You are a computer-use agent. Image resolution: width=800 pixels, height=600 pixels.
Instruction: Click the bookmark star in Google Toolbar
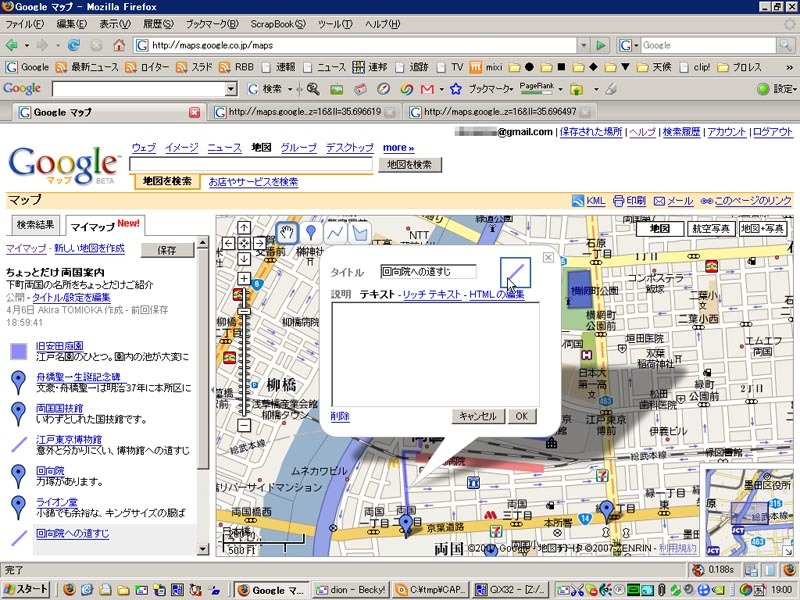[456, 89]
